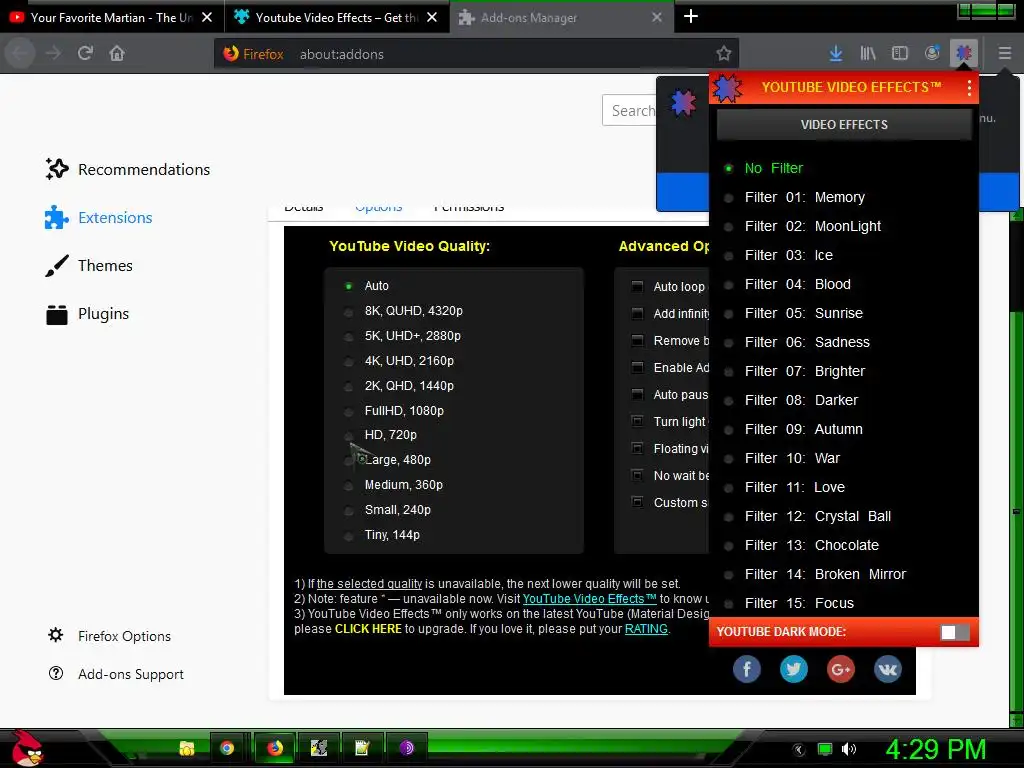Enable the Floating video checkbox
This screenshot has width=1024, height=768.
point(637,448)
